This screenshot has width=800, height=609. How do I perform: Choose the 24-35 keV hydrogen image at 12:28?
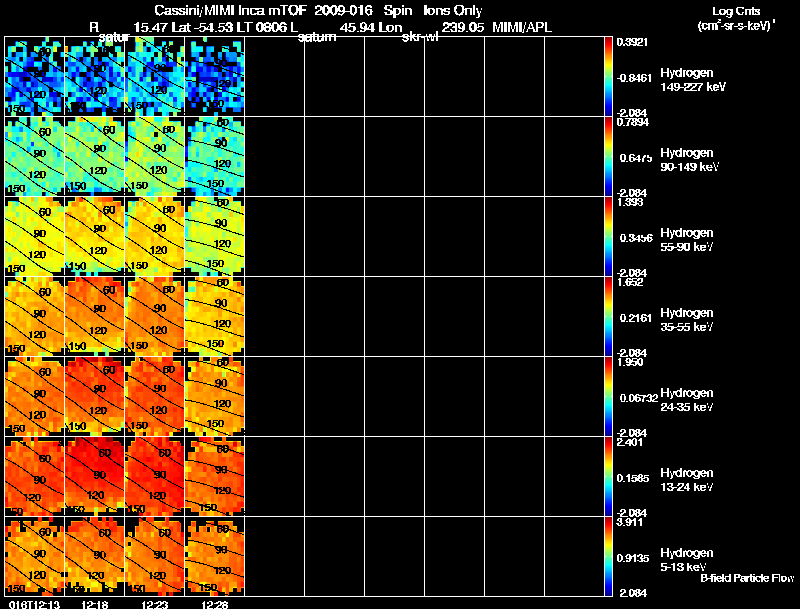tap(215, 397)
